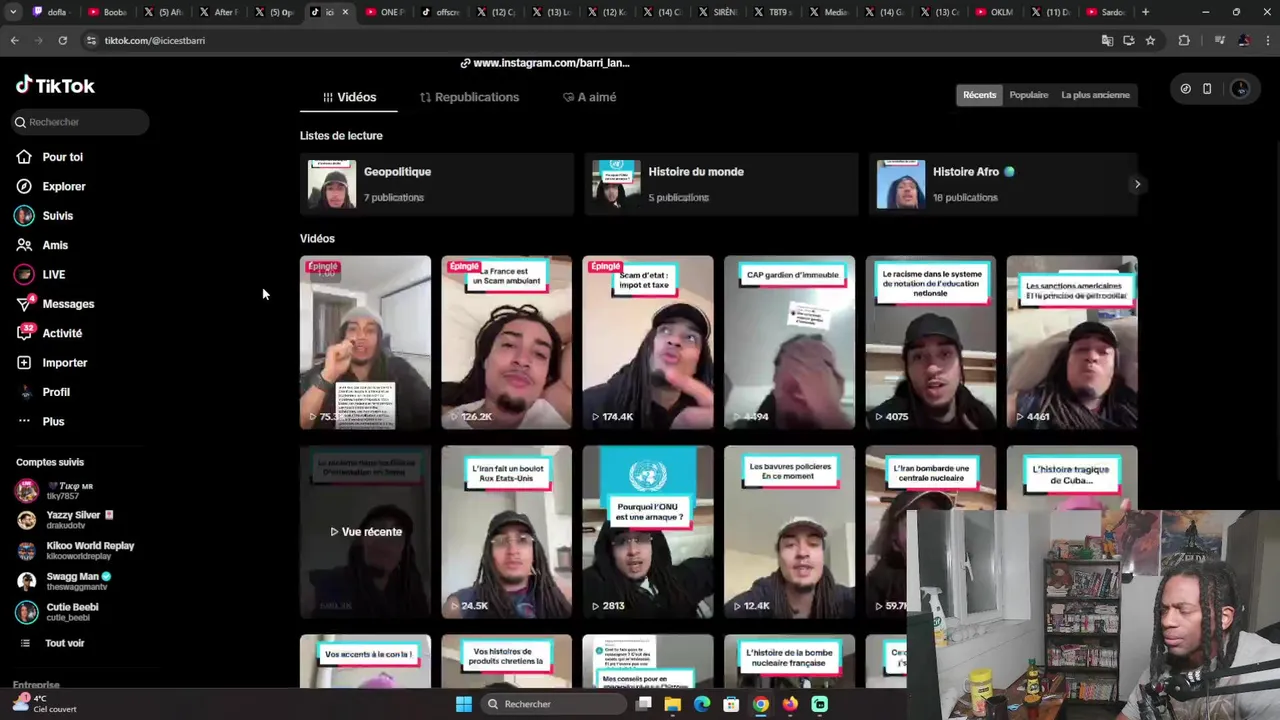The width and height of the screenshot is (1280, 720).
Task: Switch to OKLM YouTube browser tab
Action: [994, 12]
